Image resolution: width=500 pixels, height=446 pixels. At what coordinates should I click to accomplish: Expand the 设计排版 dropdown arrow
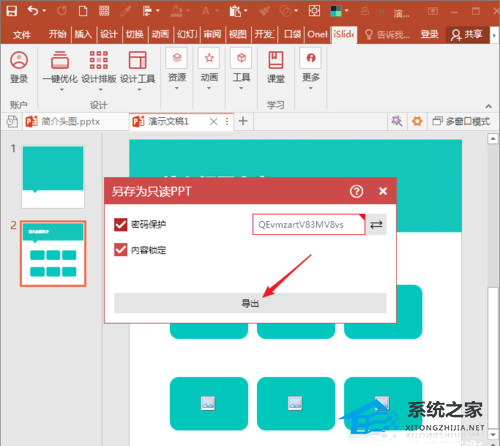[100, 89]
